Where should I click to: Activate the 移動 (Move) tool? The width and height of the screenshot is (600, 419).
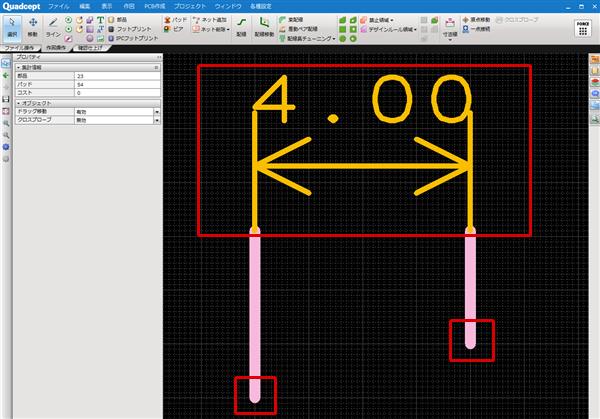point(33,27)
